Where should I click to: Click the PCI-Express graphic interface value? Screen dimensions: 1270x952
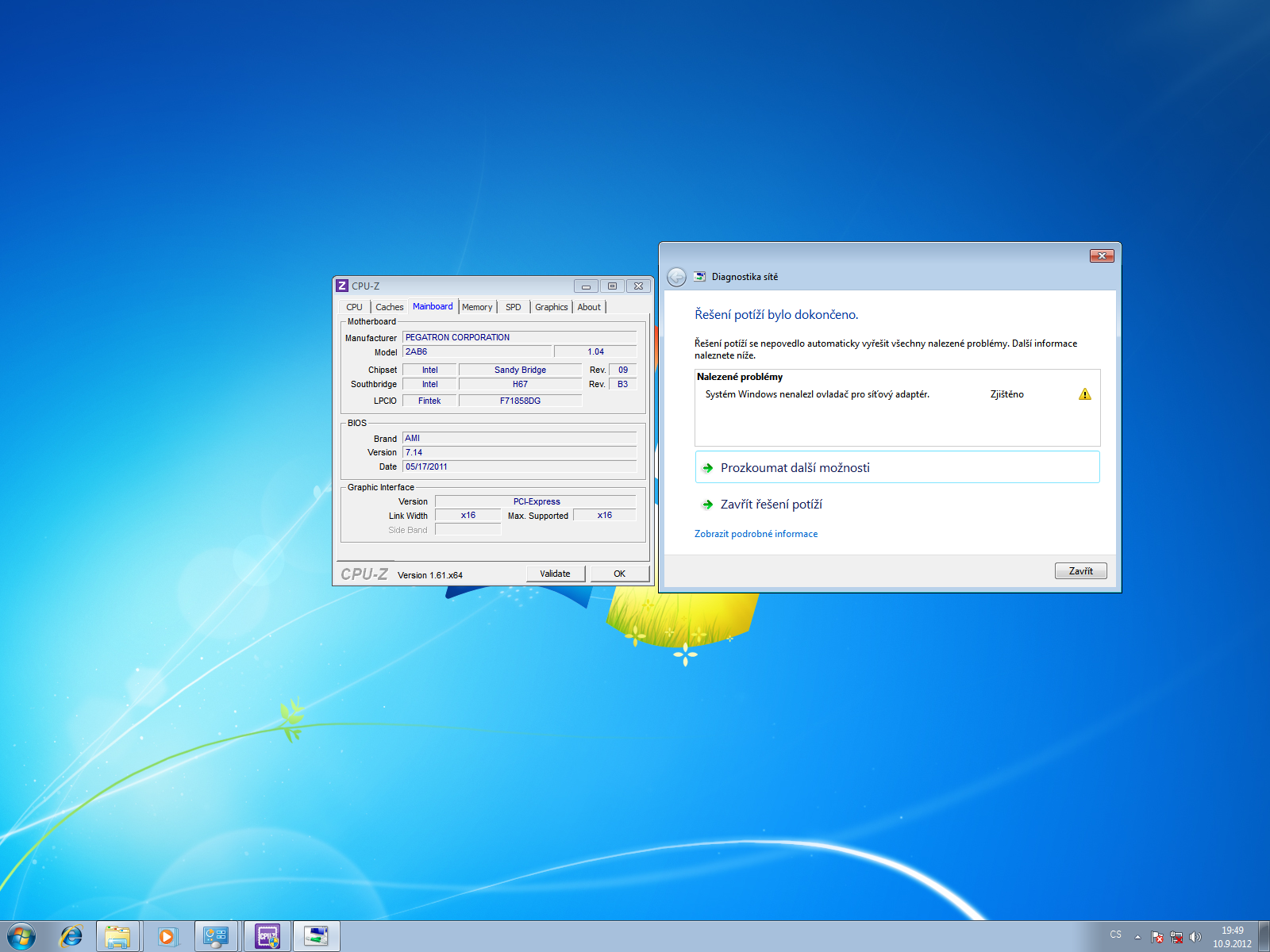tap(536, 501)
